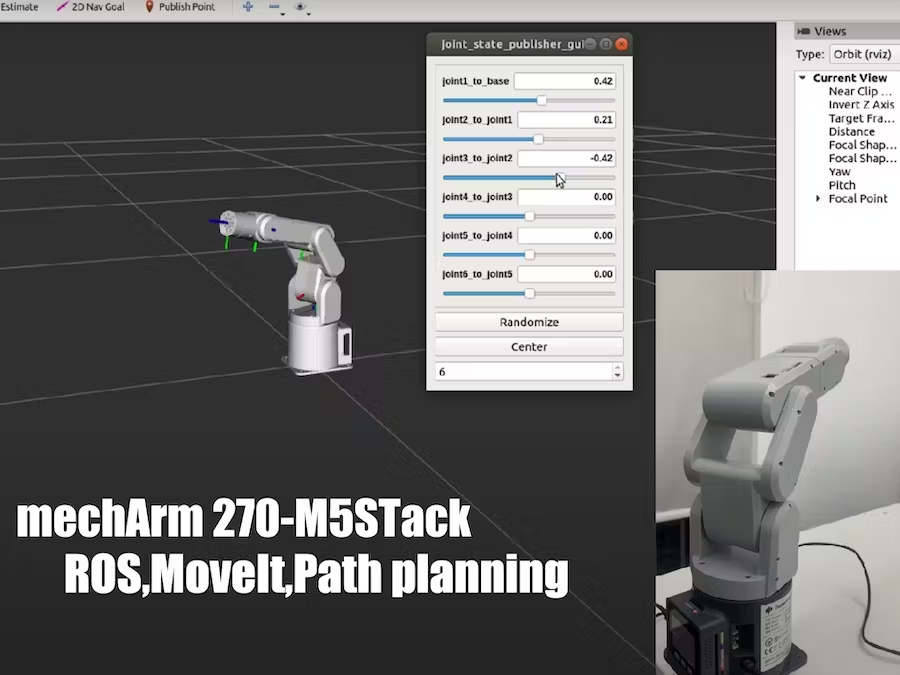Click the joint2_to_joint1 slider handle
Image resolution: width=900 pixels, height=675 pixels.
[538, 139]
